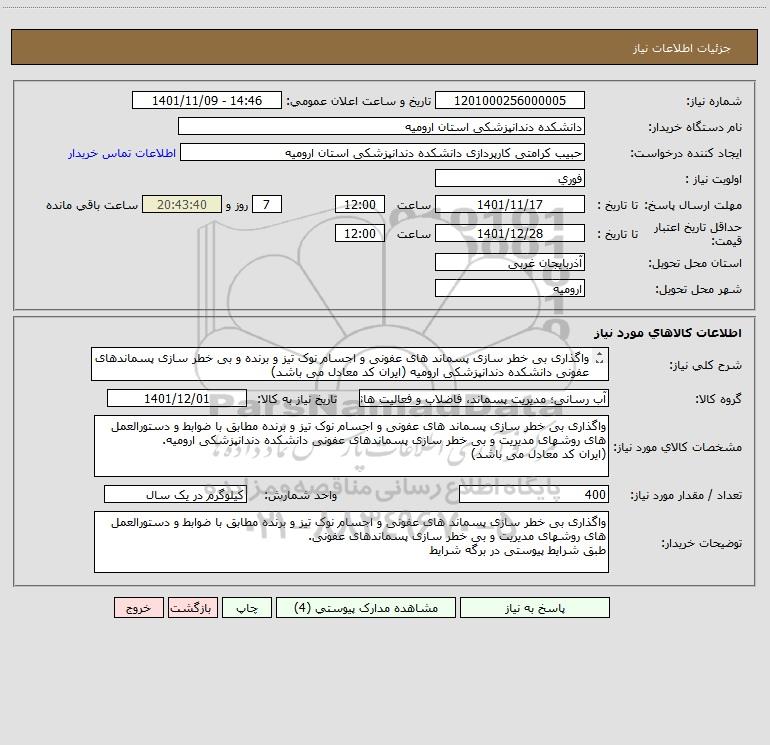Click the quantity field showing 400
770x745 pixels.
(x=534, y=495)
